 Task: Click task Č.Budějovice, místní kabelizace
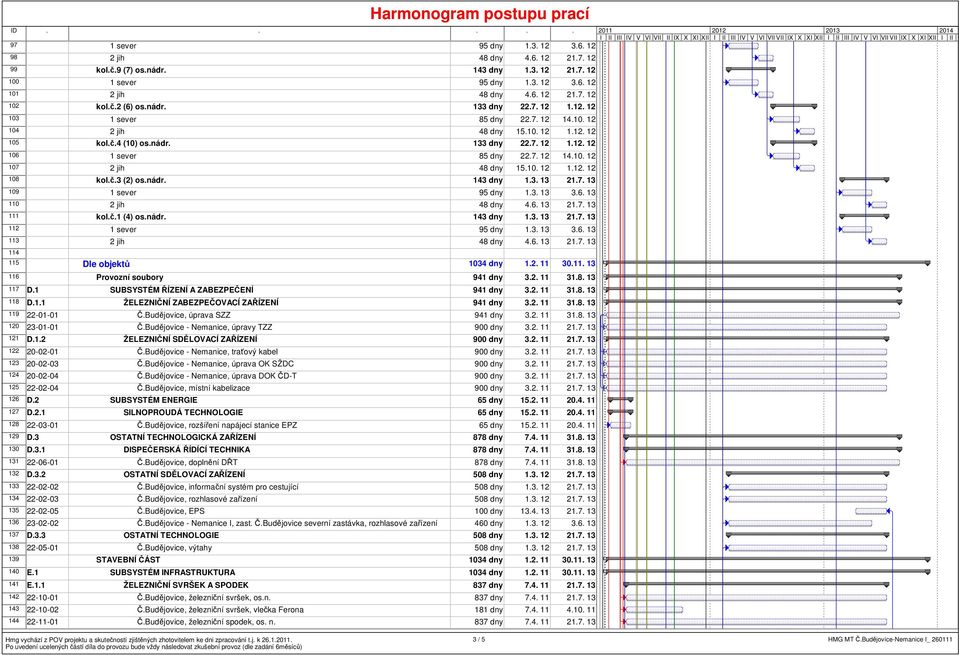[193, 388]
